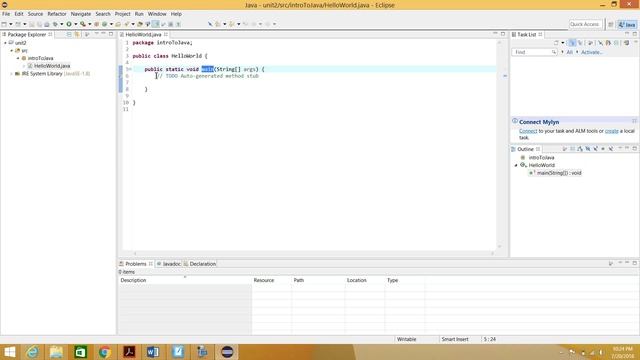The width and height of the screenshot is (640, 360).
Task: Click the Eclipse icon on taskbar
Action: [x=227, y=352]
